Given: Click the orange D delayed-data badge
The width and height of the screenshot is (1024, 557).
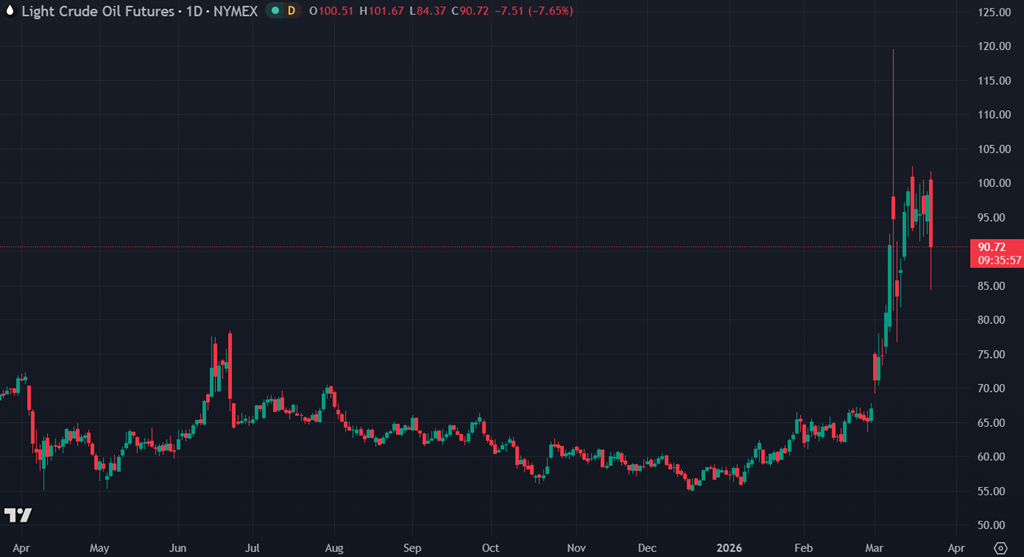Looking at the screenshot, I should pyautogui.click(x=291, y=10).
